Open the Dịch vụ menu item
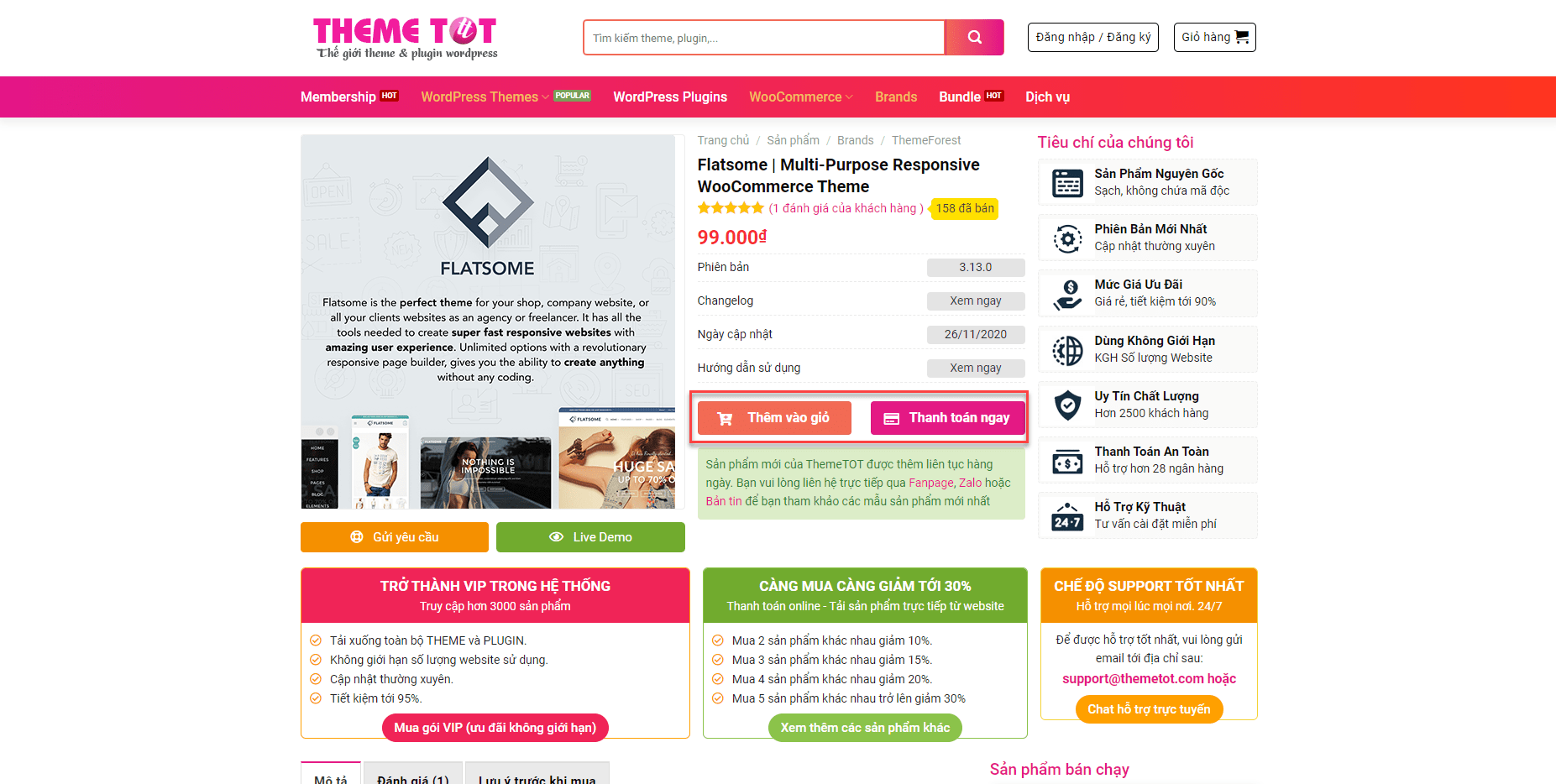 1047,97
